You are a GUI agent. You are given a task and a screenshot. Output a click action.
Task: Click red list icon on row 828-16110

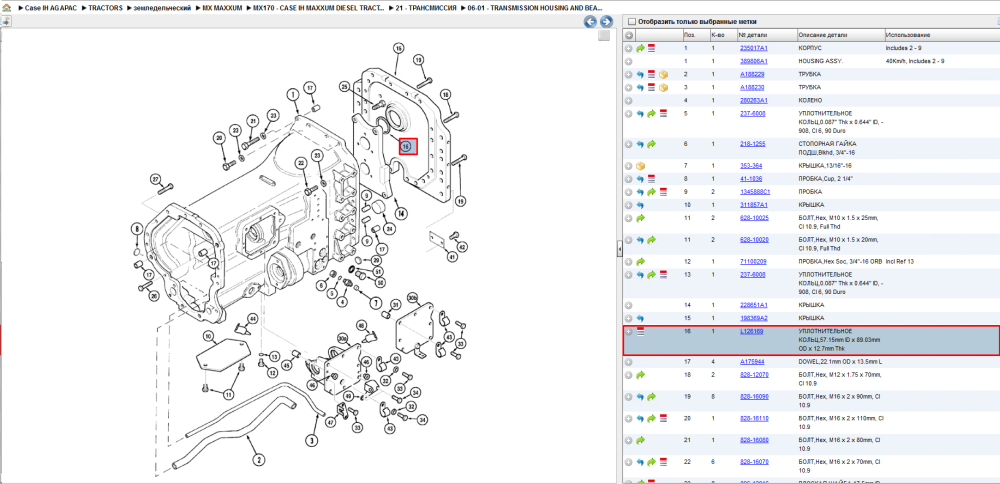click(x=663, y=418)
